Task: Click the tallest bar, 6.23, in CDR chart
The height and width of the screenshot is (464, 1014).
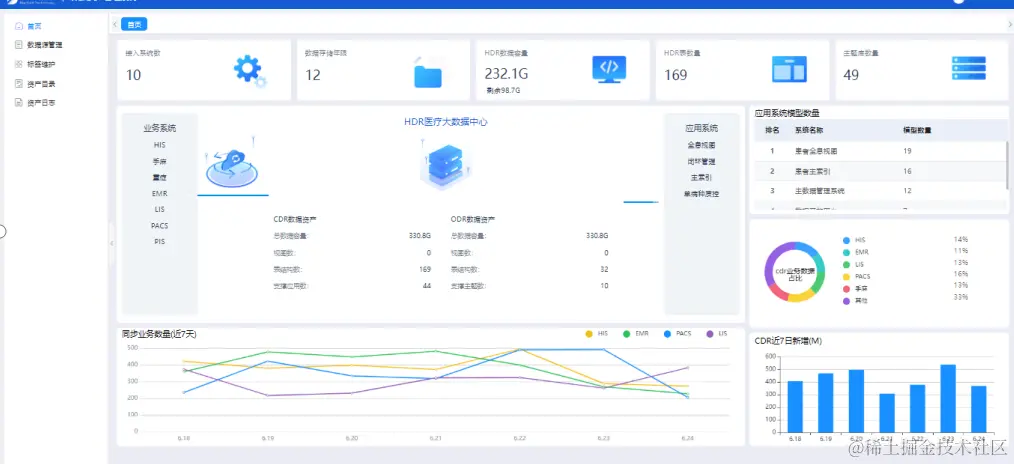Action: pos(948,399)
